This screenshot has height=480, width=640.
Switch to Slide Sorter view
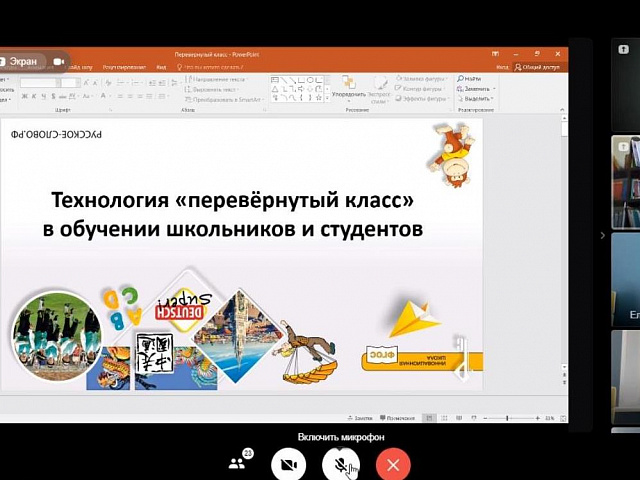click(444, 418)
